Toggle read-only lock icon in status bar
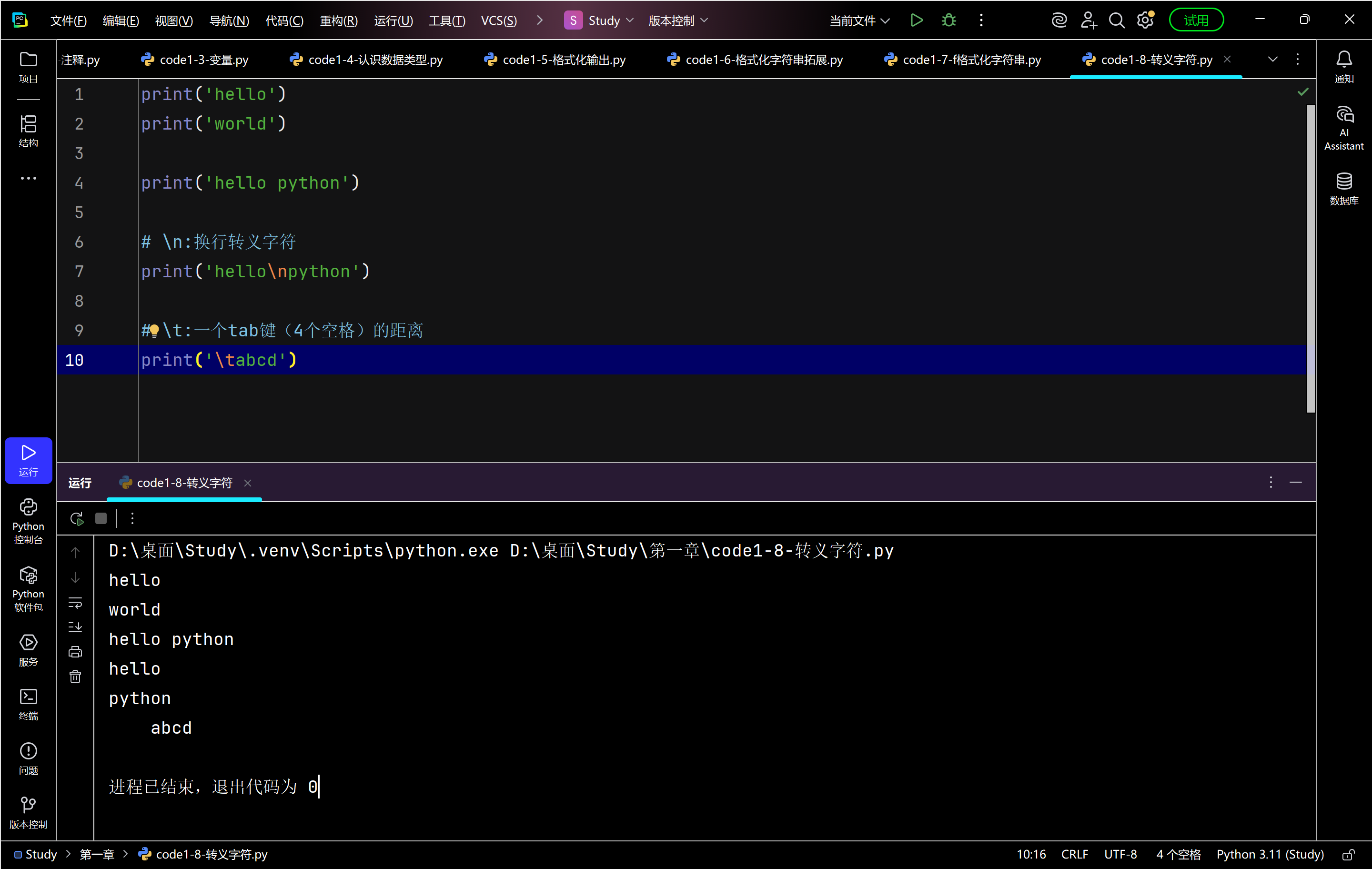Viewport: 1372px width, 869px height. pos(1348,854)
